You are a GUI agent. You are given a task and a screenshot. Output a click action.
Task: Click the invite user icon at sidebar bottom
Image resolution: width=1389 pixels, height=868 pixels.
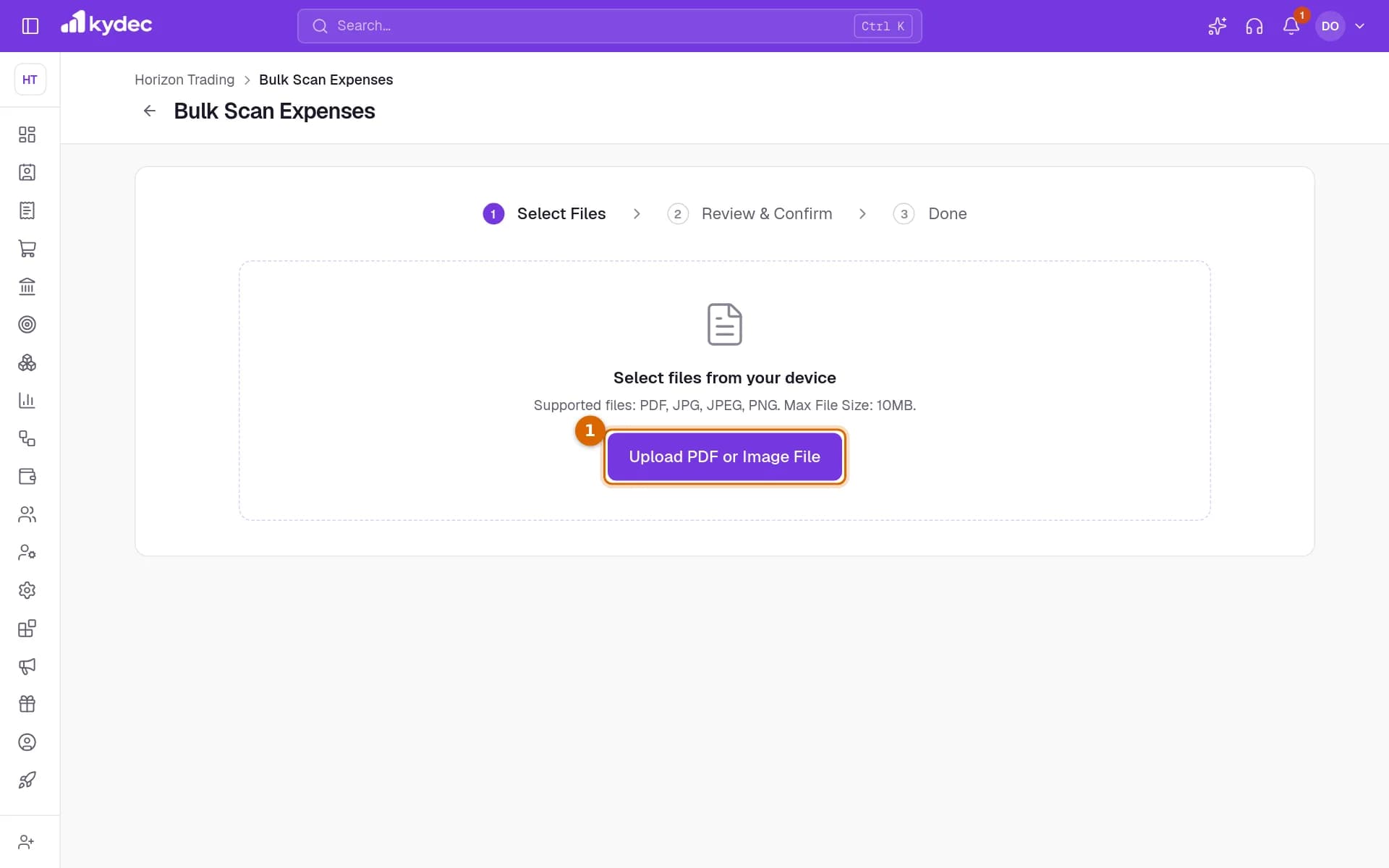[x=26, y=842]
